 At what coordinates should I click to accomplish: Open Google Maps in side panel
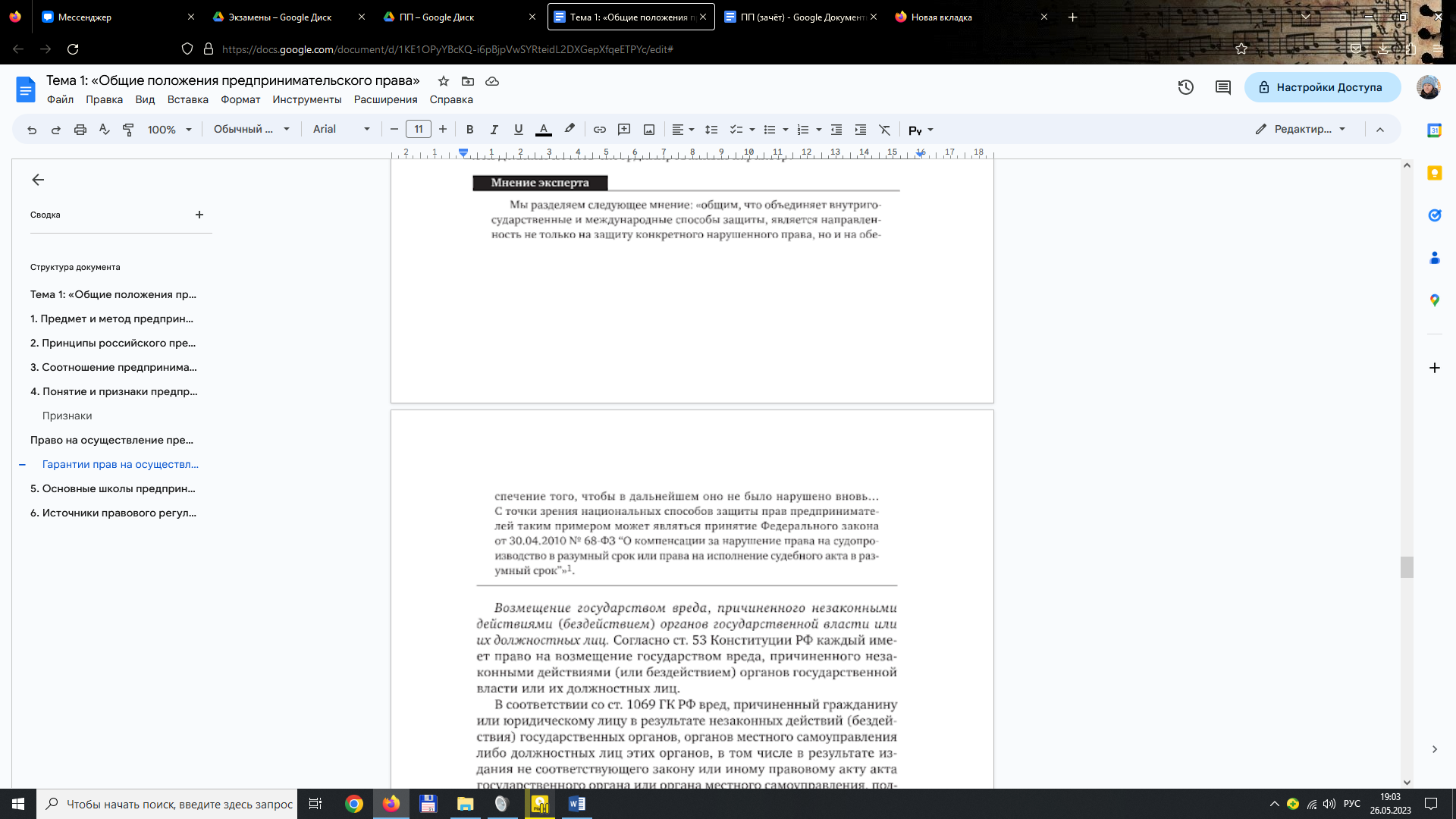click(x=1434, y=300)
